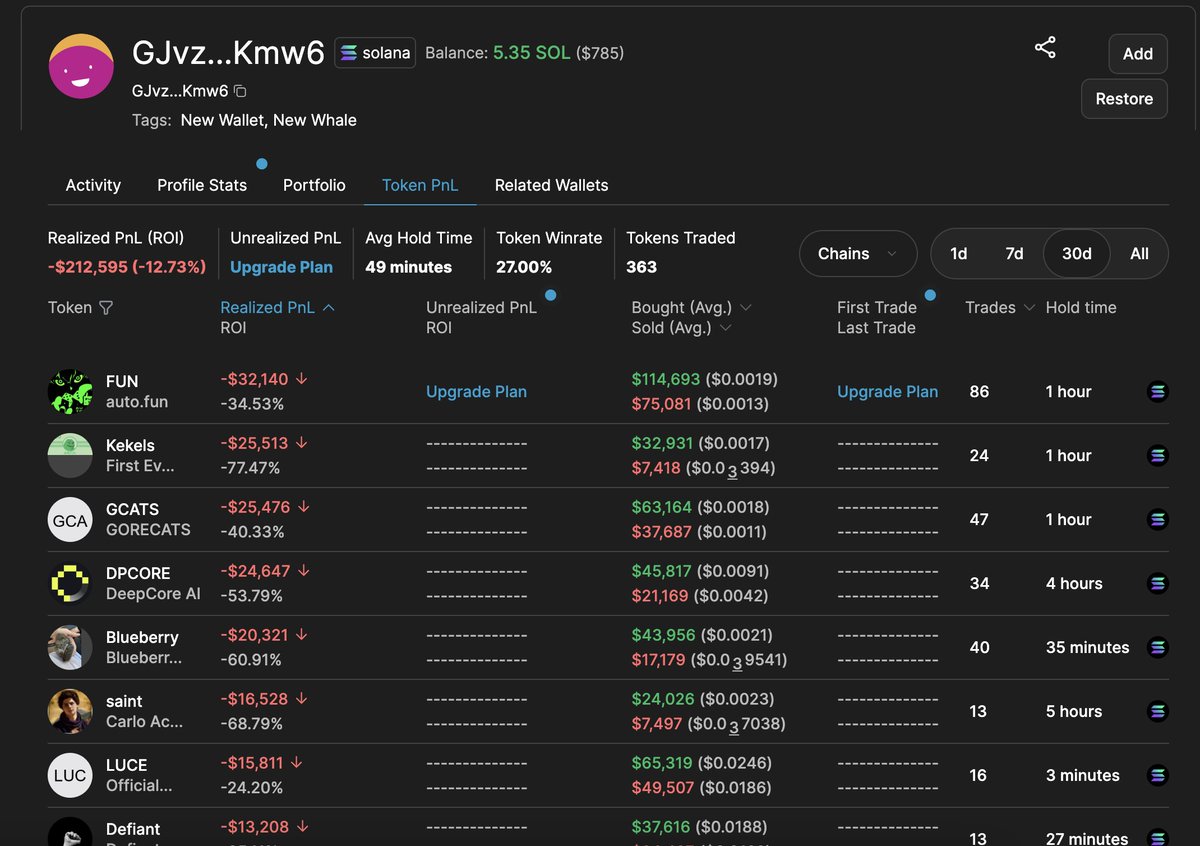Open the Chains dropdown
The height and width of the screenshot is (846, 1200).
pos(857,254)
